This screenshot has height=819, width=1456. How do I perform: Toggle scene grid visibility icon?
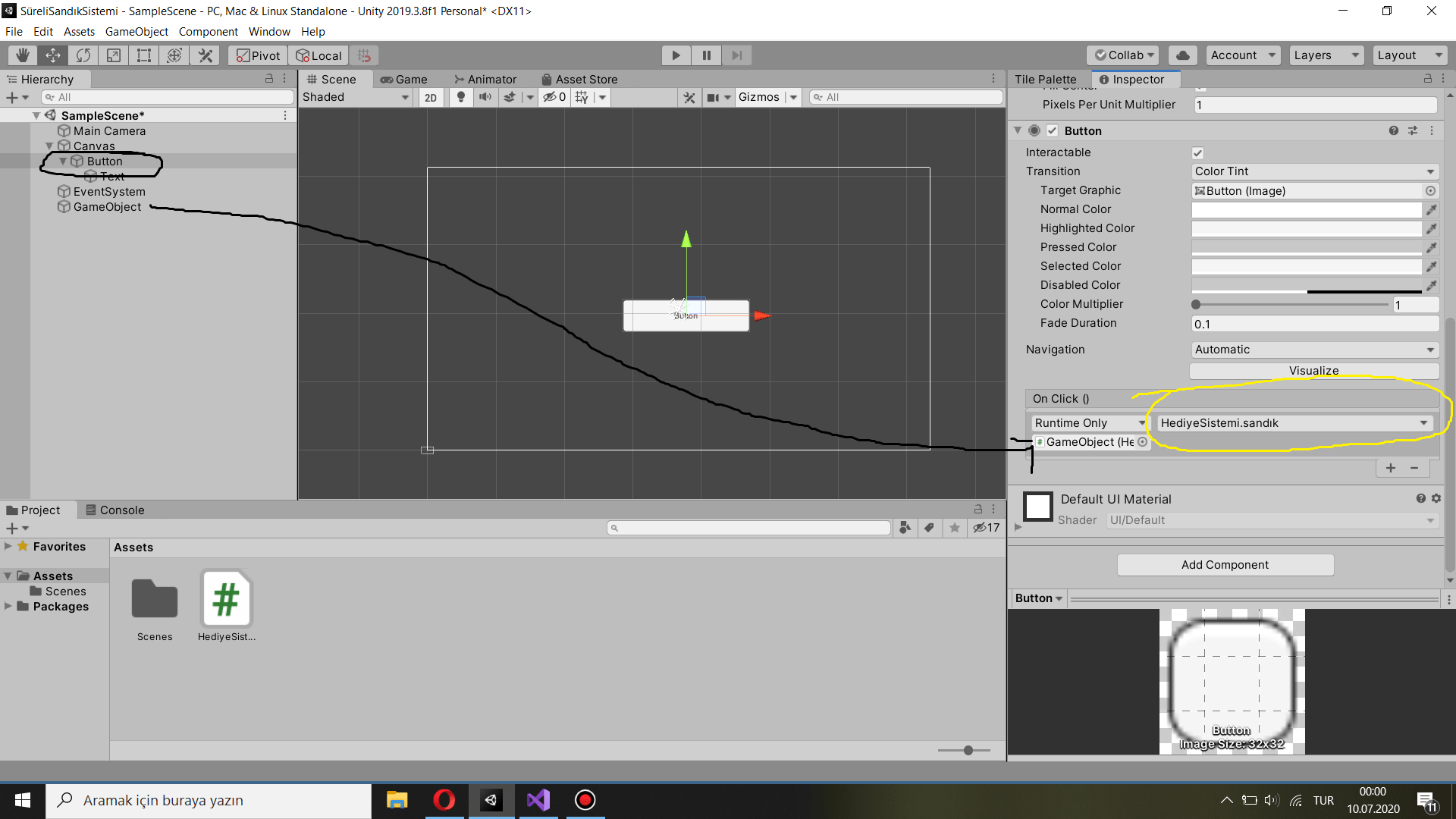(x=582, y=97)
